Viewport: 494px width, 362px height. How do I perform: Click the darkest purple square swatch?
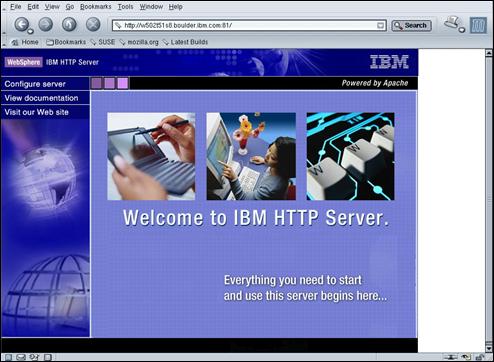[96, 83]
